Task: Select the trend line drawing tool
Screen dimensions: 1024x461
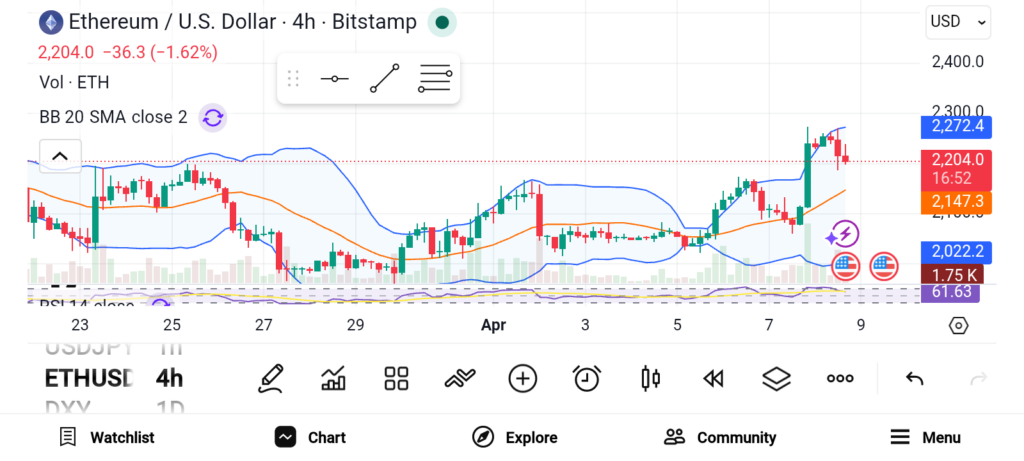Action: click(384, 79)
